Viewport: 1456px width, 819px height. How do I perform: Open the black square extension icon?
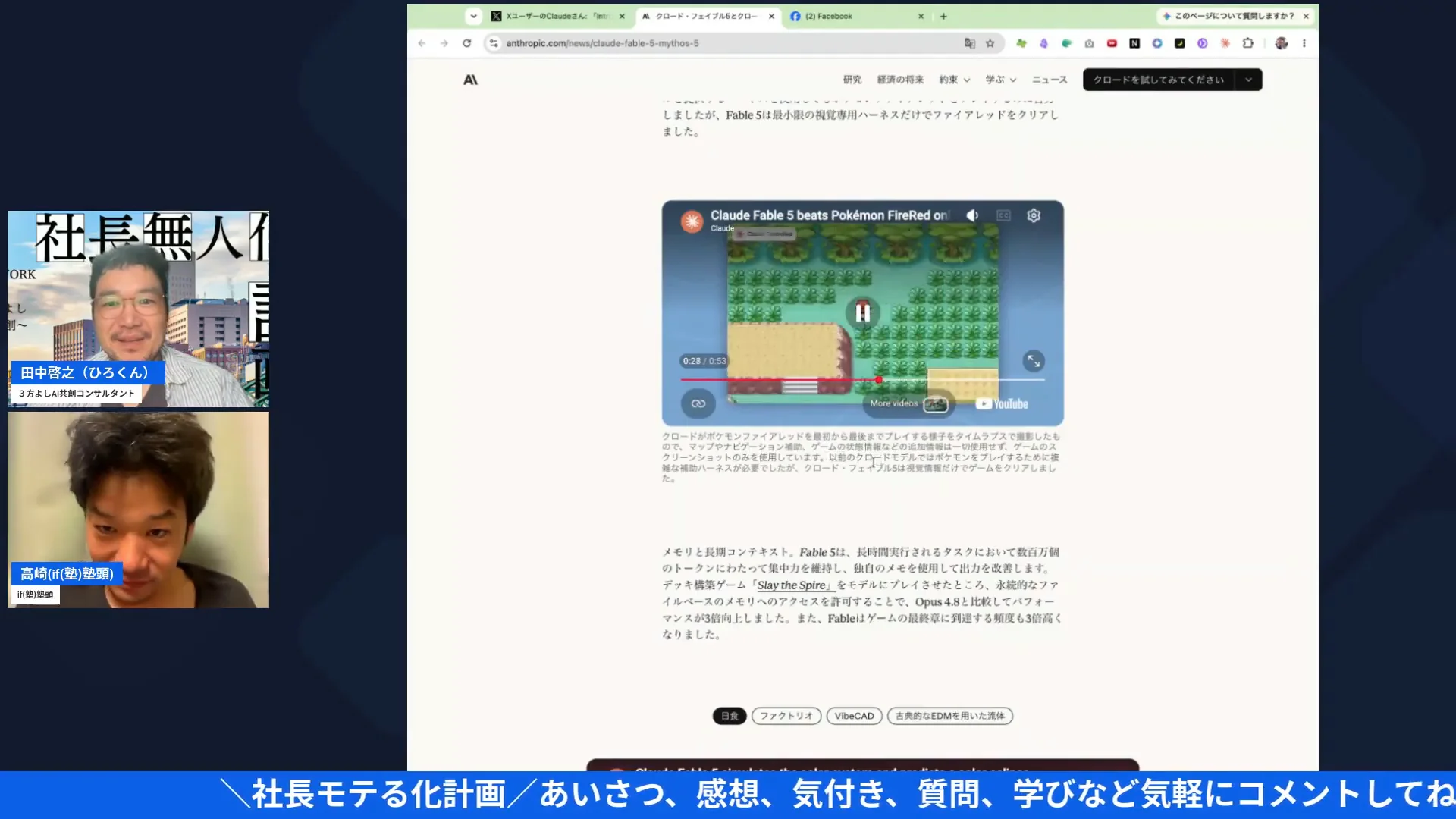1180,43
